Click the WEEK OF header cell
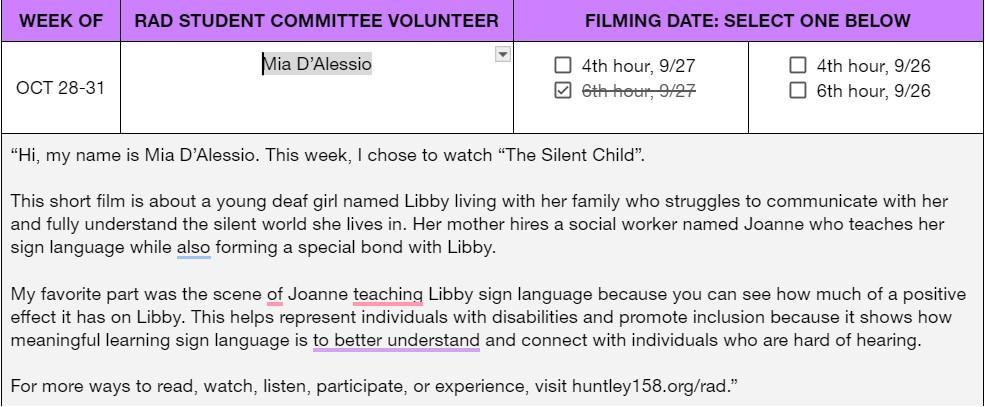Screen dimensions: 985x407 [61, 21]
